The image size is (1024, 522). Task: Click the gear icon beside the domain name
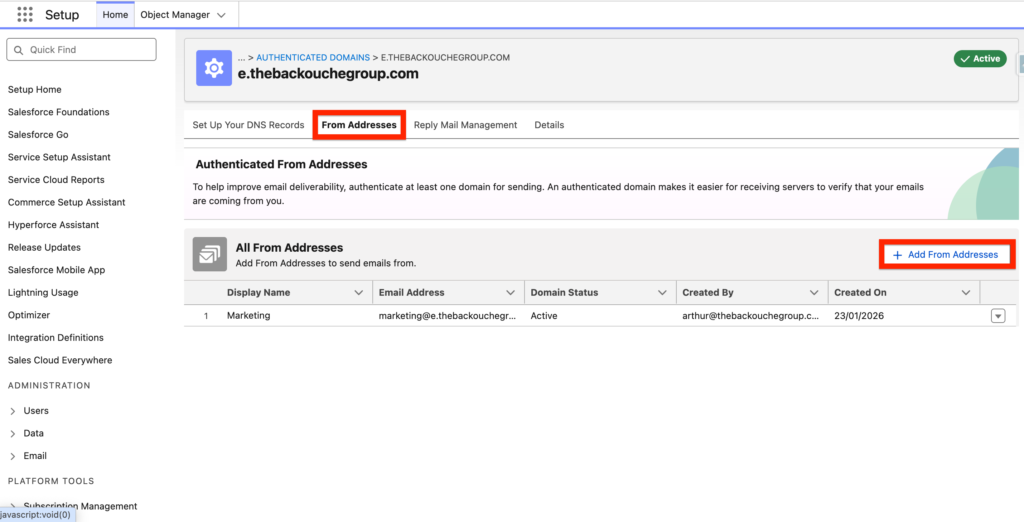212,67
